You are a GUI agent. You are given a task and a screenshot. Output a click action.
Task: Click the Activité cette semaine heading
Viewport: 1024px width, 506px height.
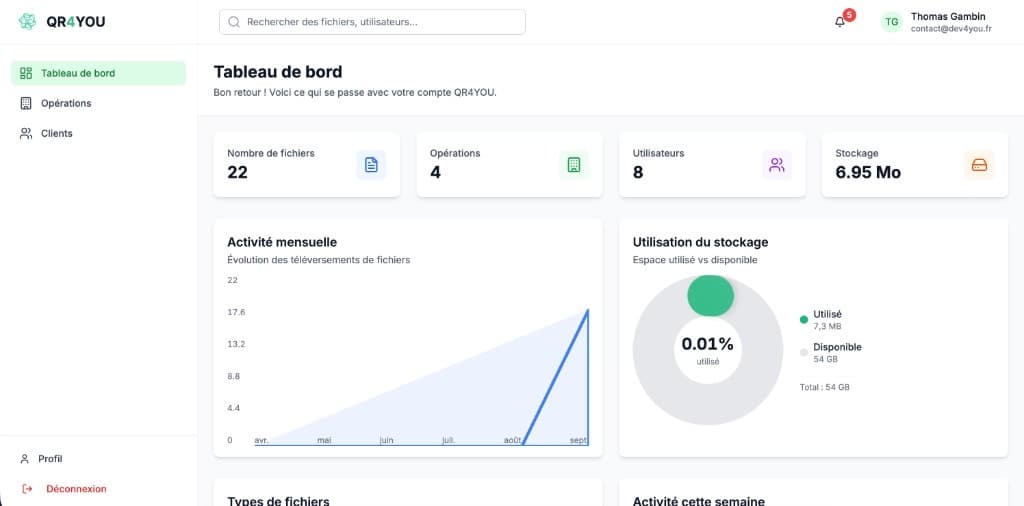coord(699,501)
